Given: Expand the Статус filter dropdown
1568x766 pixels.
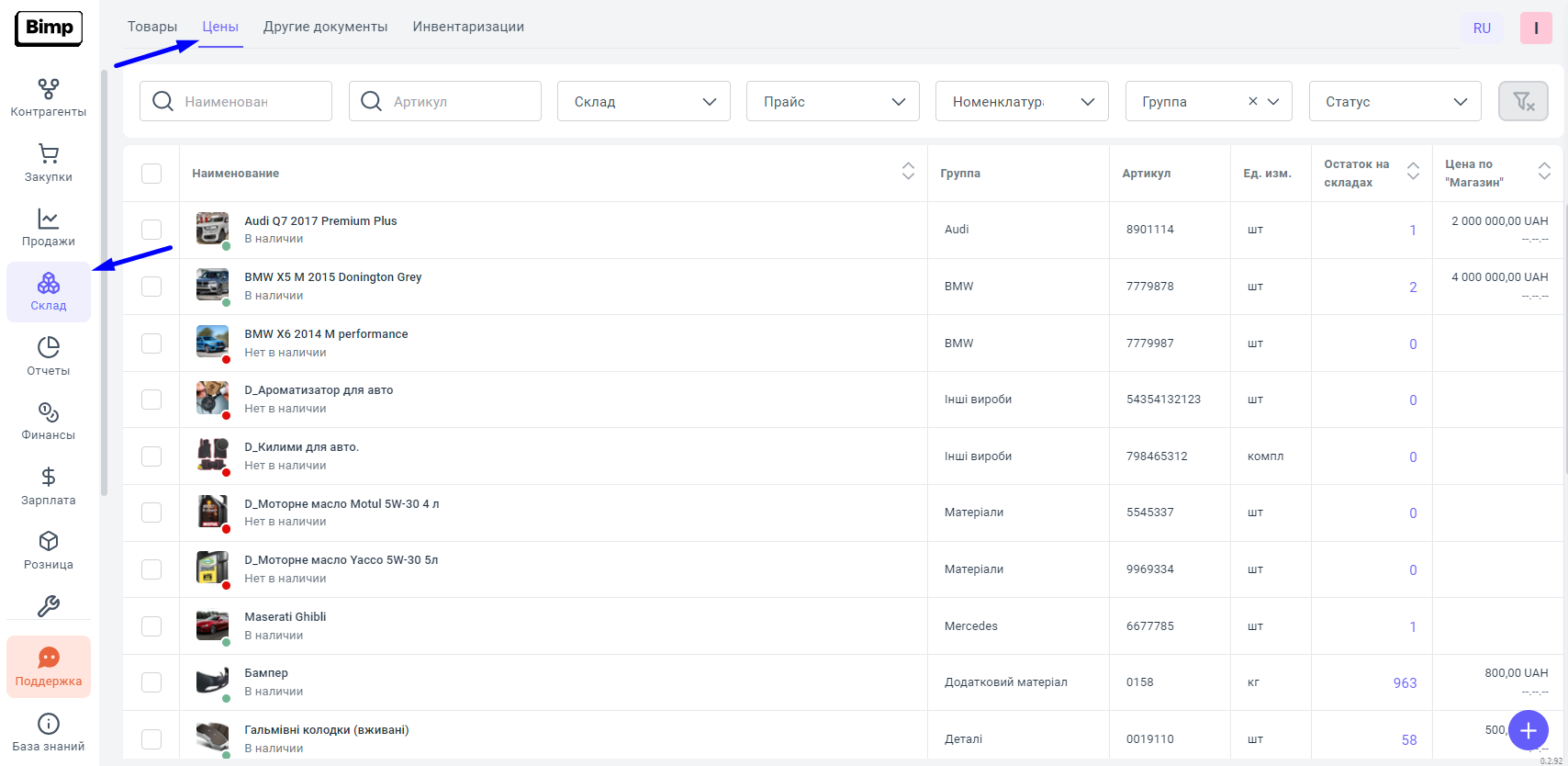Looking at the screenshot, I should click(1394, 102).
